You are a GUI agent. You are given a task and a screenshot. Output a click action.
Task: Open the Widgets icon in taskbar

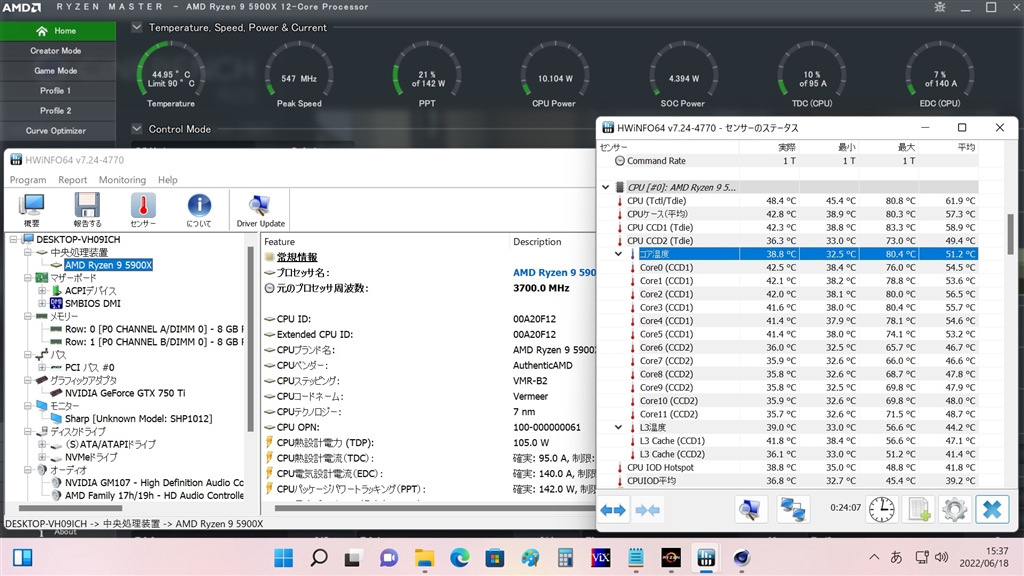pos(22,558)
